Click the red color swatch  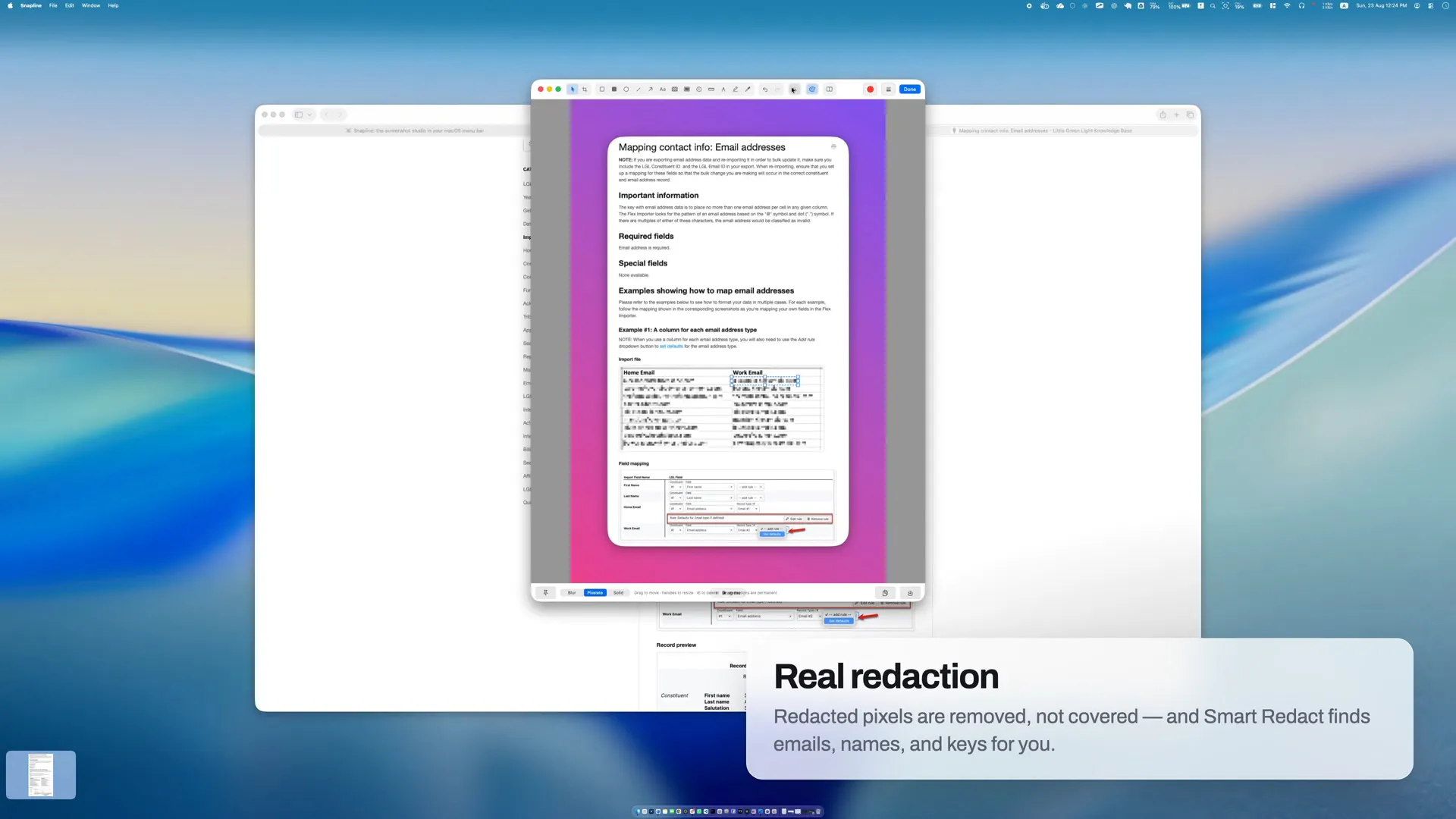click(871, 89)
